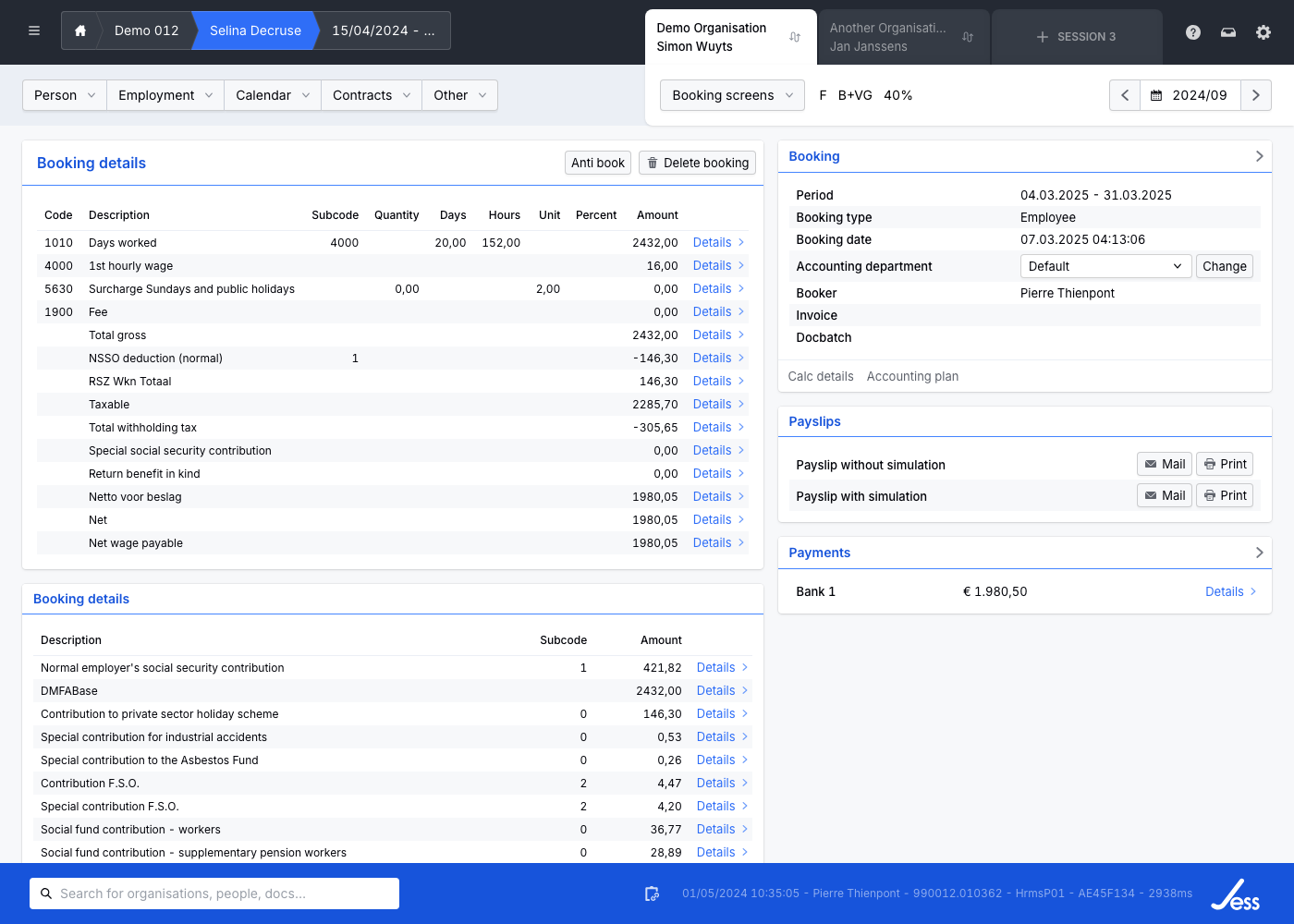Go to previous period arrow
The image size is (1294, 924).
pos(1125,95)
